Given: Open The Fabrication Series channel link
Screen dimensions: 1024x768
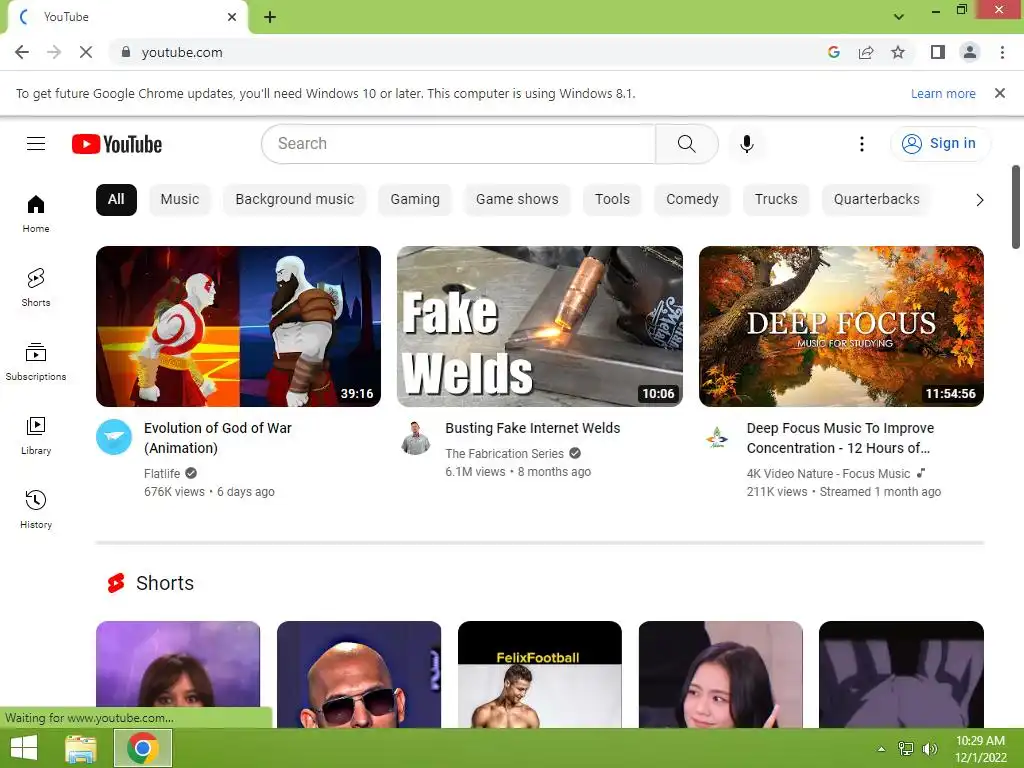Looking at the screenshot, I should (504, 453).
